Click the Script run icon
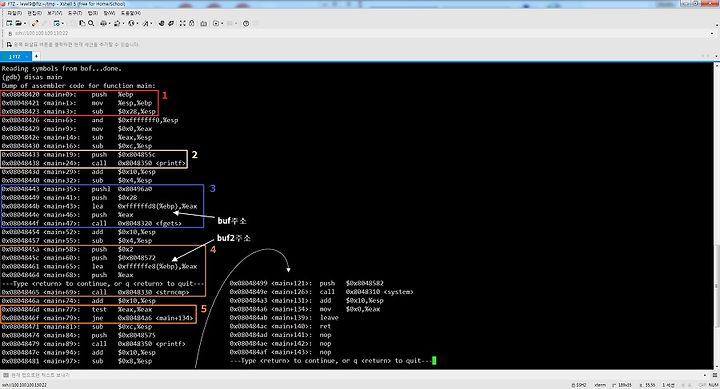Image resolution: width=720 pixels, height=389 pixels. click(216, 23)
